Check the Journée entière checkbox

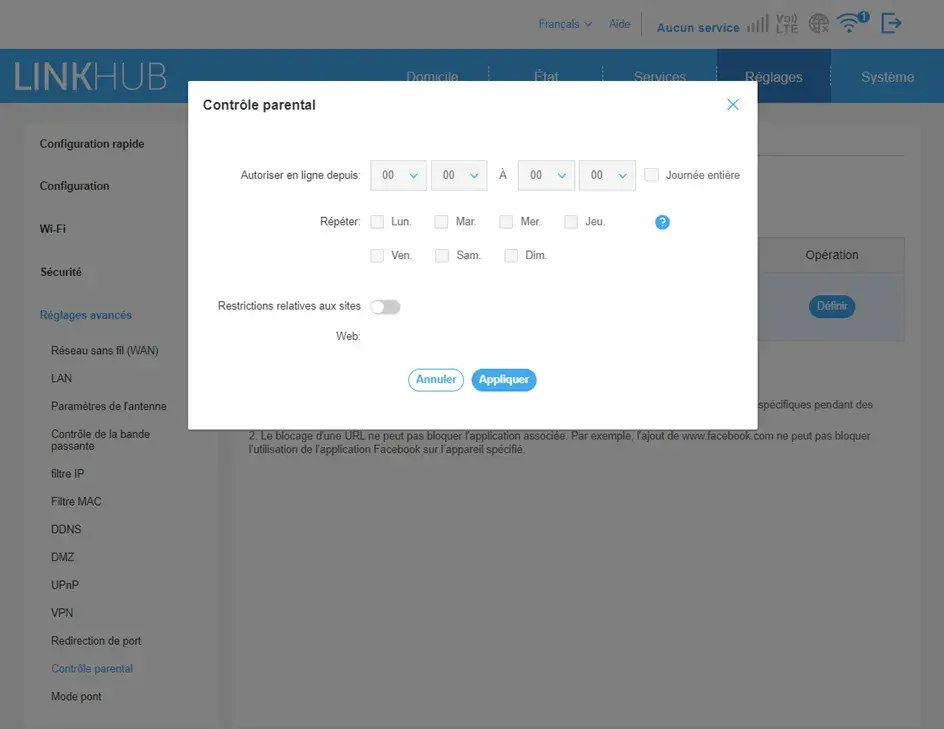click(x=652, y=175)
